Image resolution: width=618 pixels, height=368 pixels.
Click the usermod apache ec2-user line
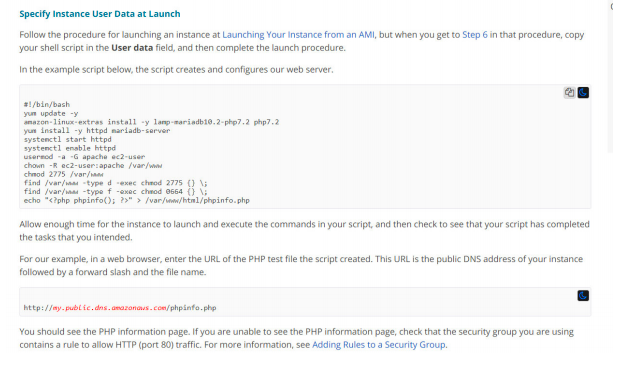coord(84,157)
